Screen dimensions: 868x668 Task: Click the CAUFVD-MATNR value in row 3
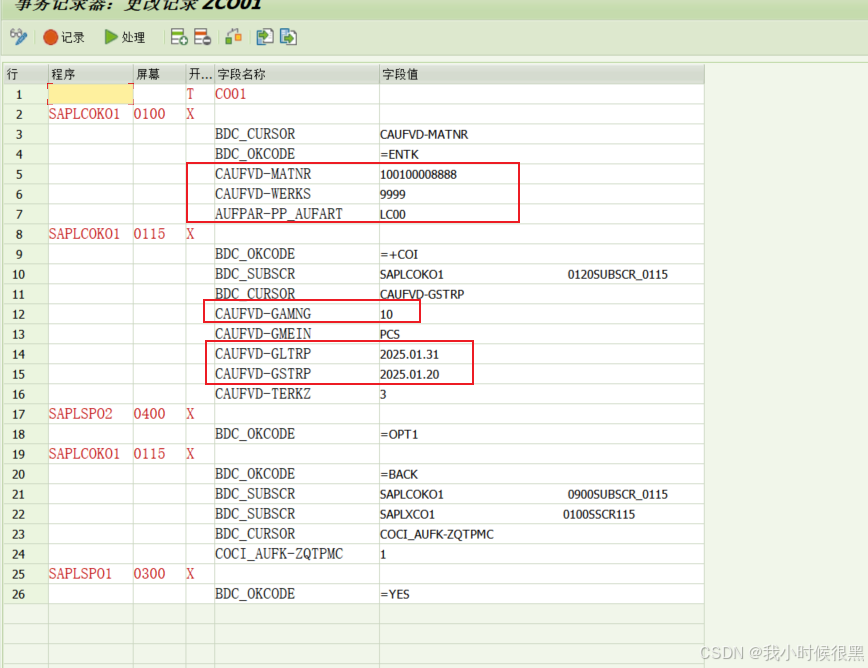pos(423,134)
